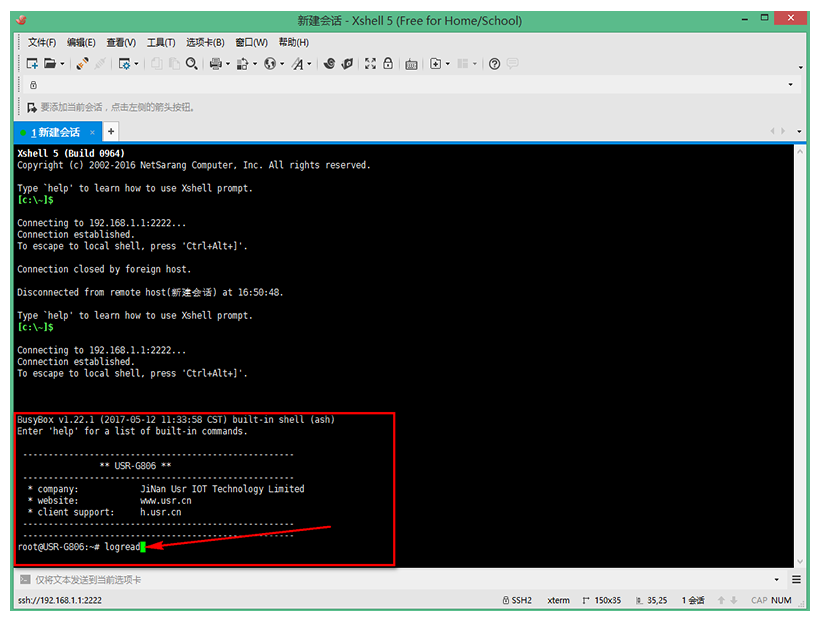Click the New Session toolbar icon
The width and height of the screenshot is (820, 621).
[x=31, y=64]
